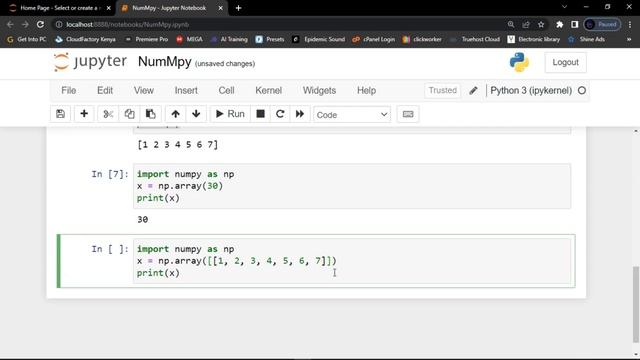Image resolution: width=640 pixels, height=360 pixels.
Task: Switch to the NumMpy Jupyter Notebook tab
Action: 169,8
